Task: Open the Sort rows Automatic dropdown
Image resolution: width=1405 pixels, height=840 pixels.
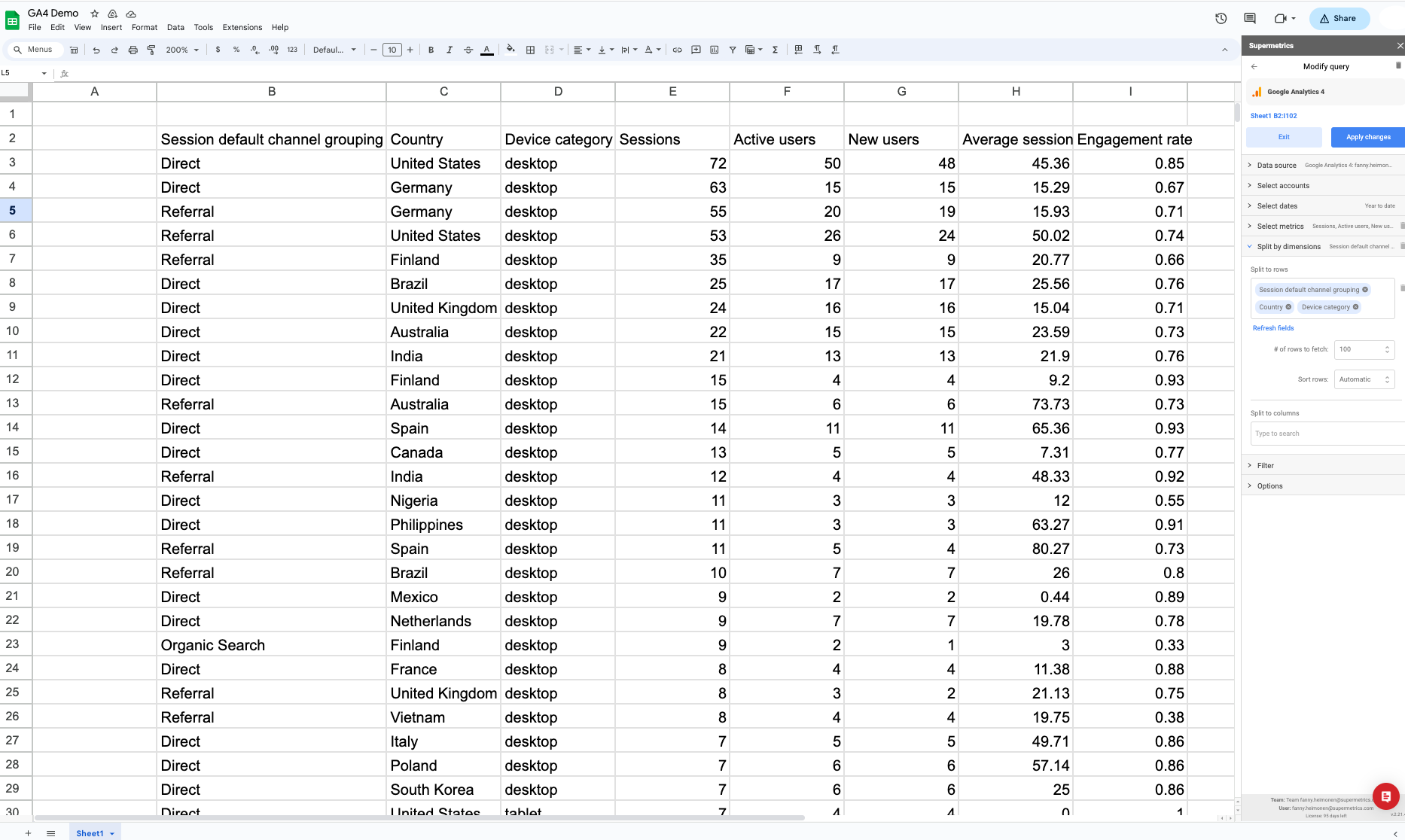Action: [1364, 379]
